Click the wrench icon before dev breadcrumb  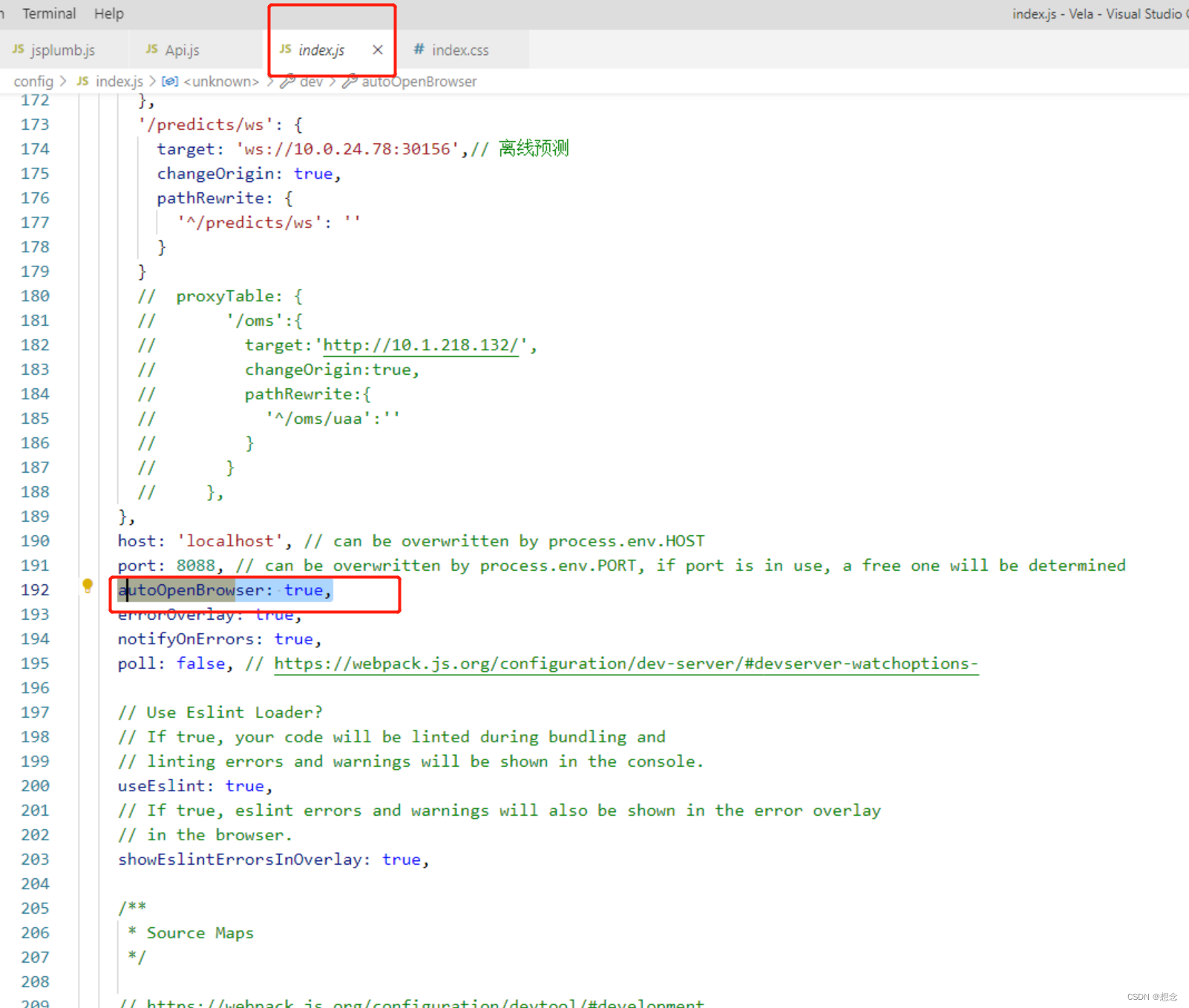[287, 81]
